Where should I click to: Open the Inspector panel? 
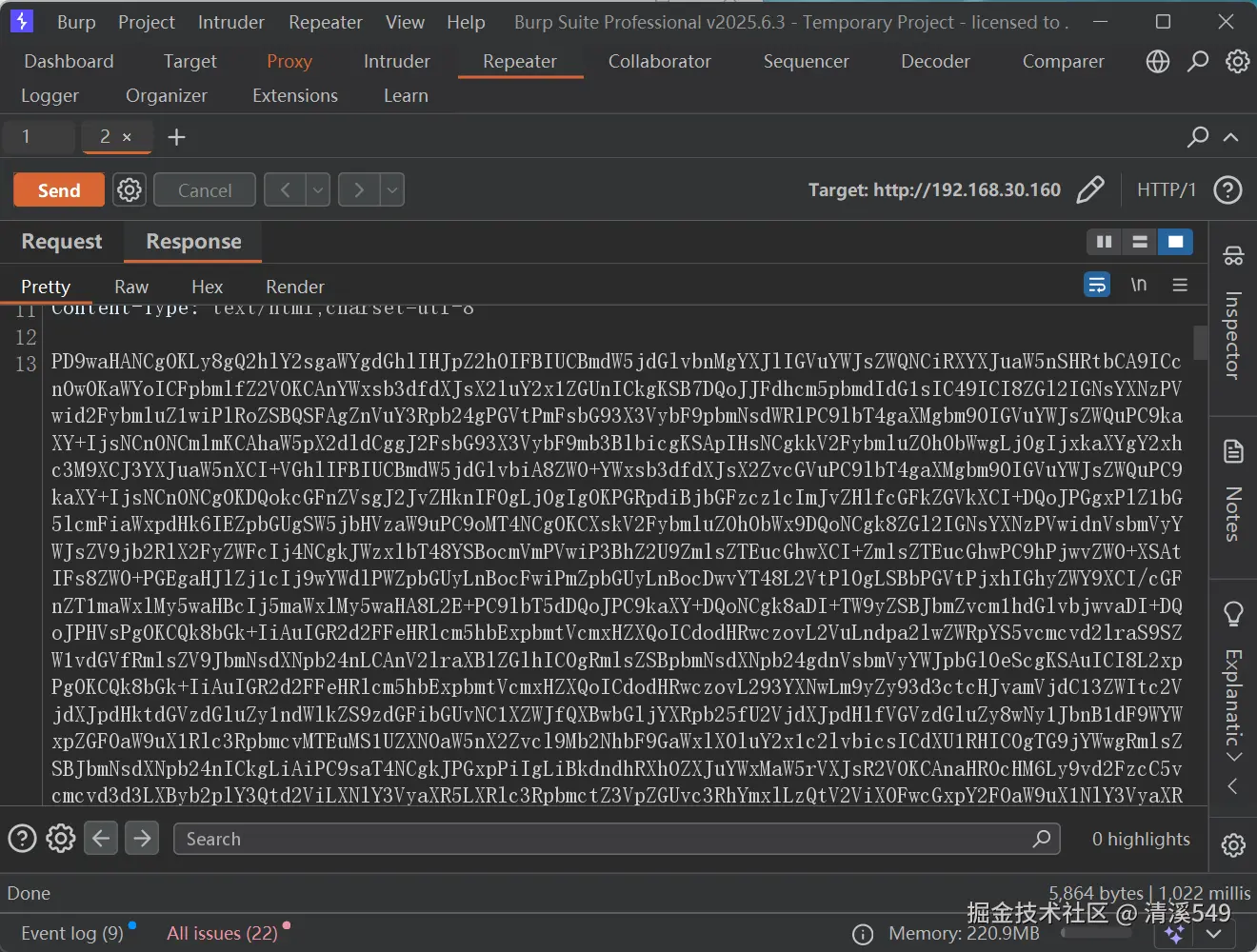pyautogui.click(x=1232, y=313)
